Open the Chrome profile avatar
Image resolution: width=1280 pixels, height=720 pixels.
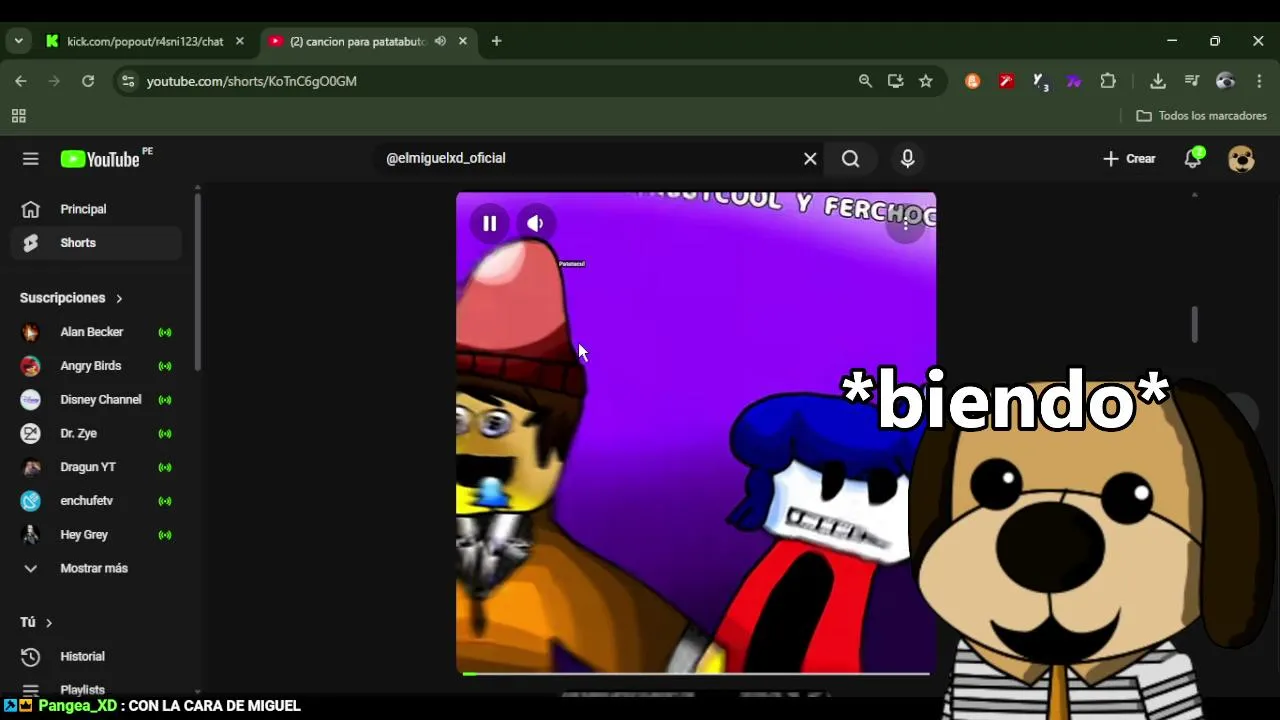1225,81
